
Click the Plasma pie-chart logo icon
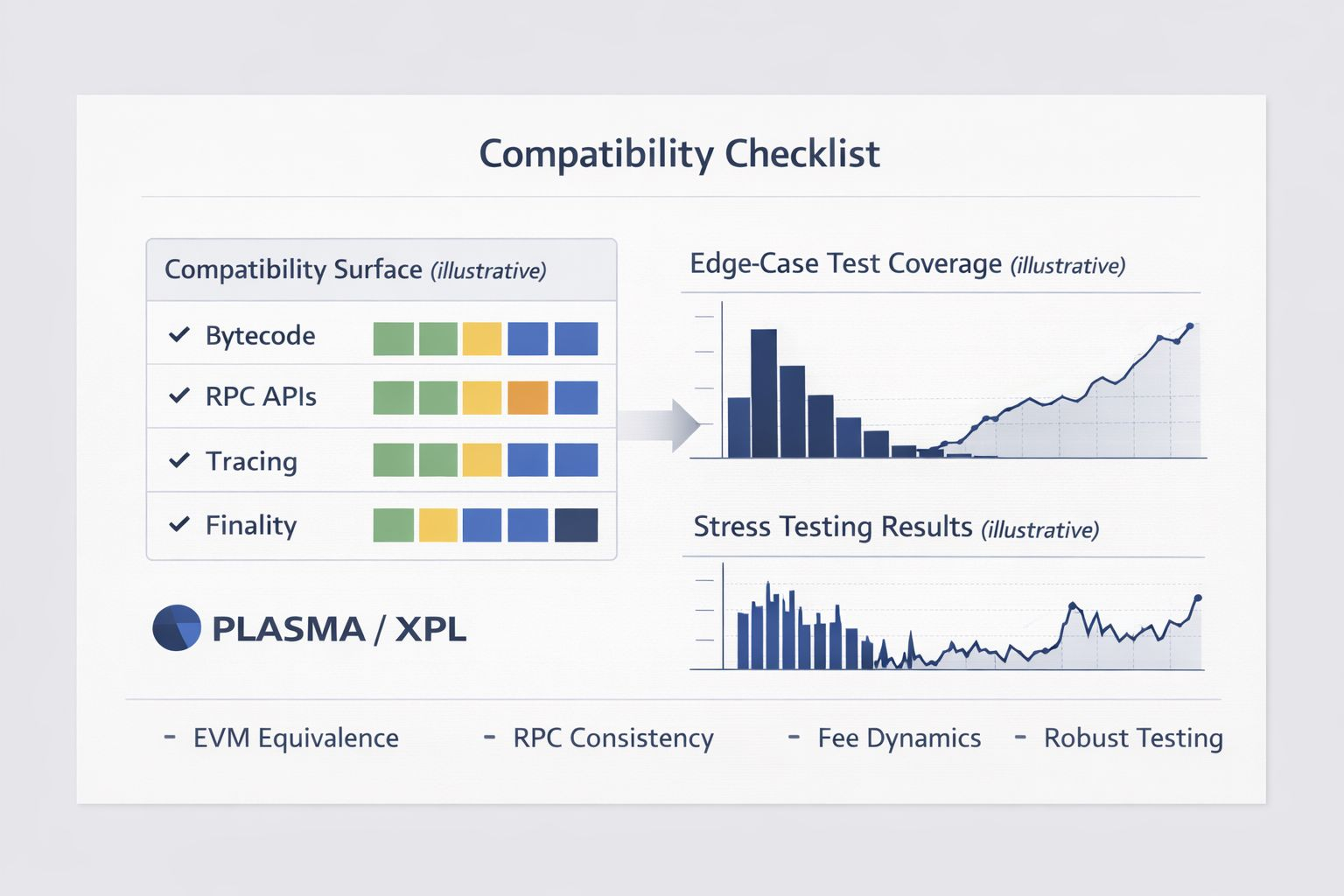[x=177, y=628]
